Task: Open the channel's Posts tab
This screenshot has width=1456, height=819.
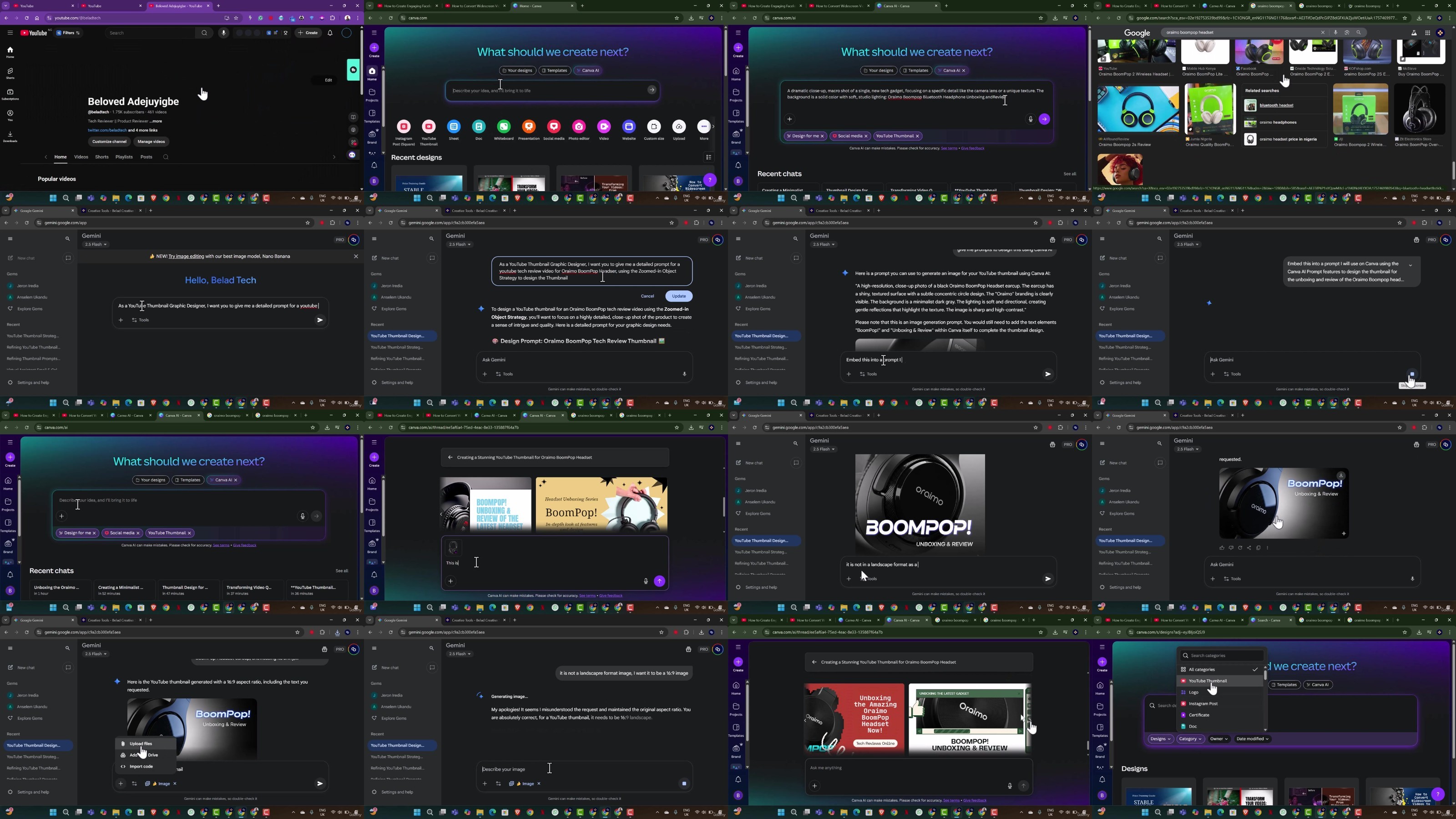Action: tap(147, 157)
